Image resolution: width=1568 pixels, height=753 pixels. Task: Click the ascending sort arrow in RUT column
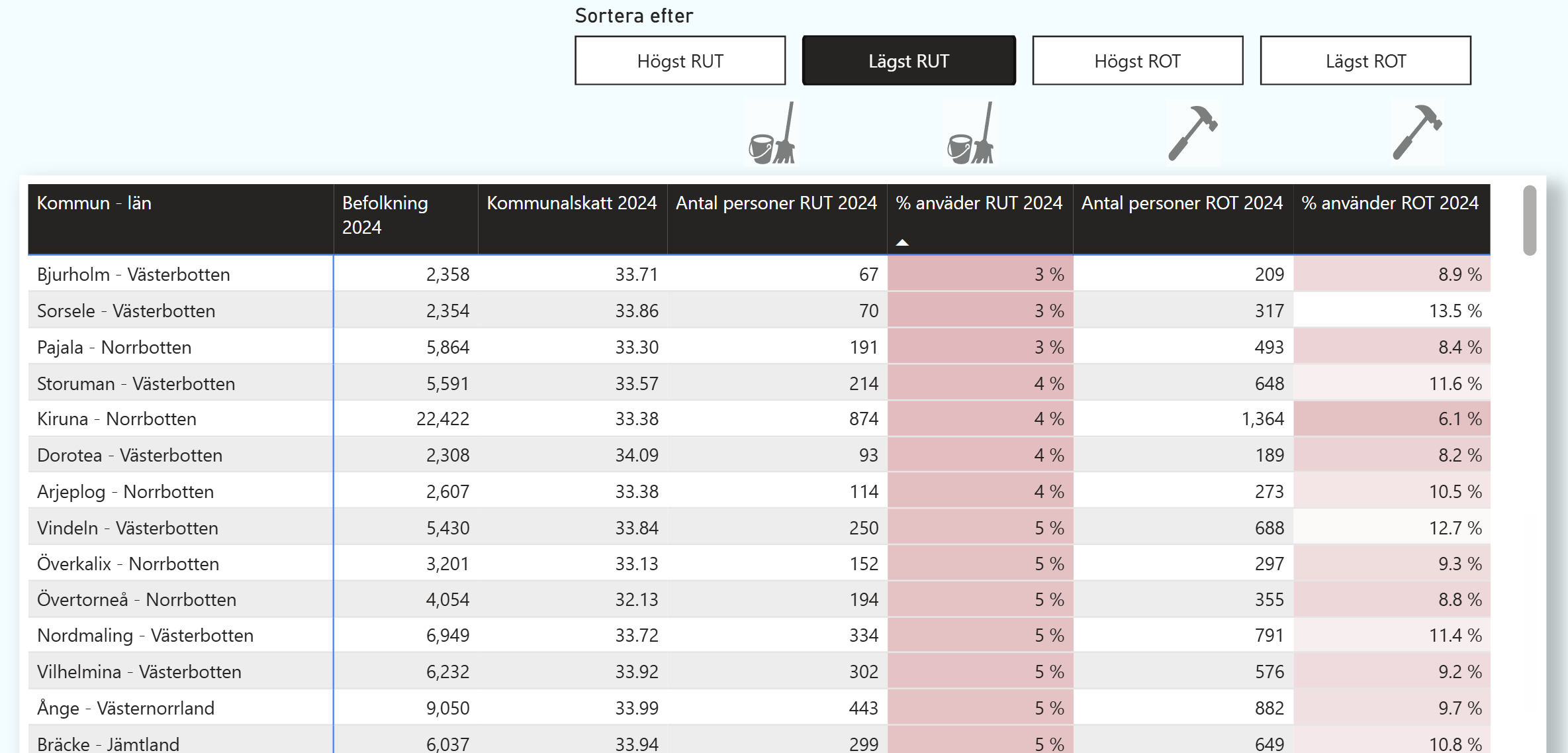[902, 242]
